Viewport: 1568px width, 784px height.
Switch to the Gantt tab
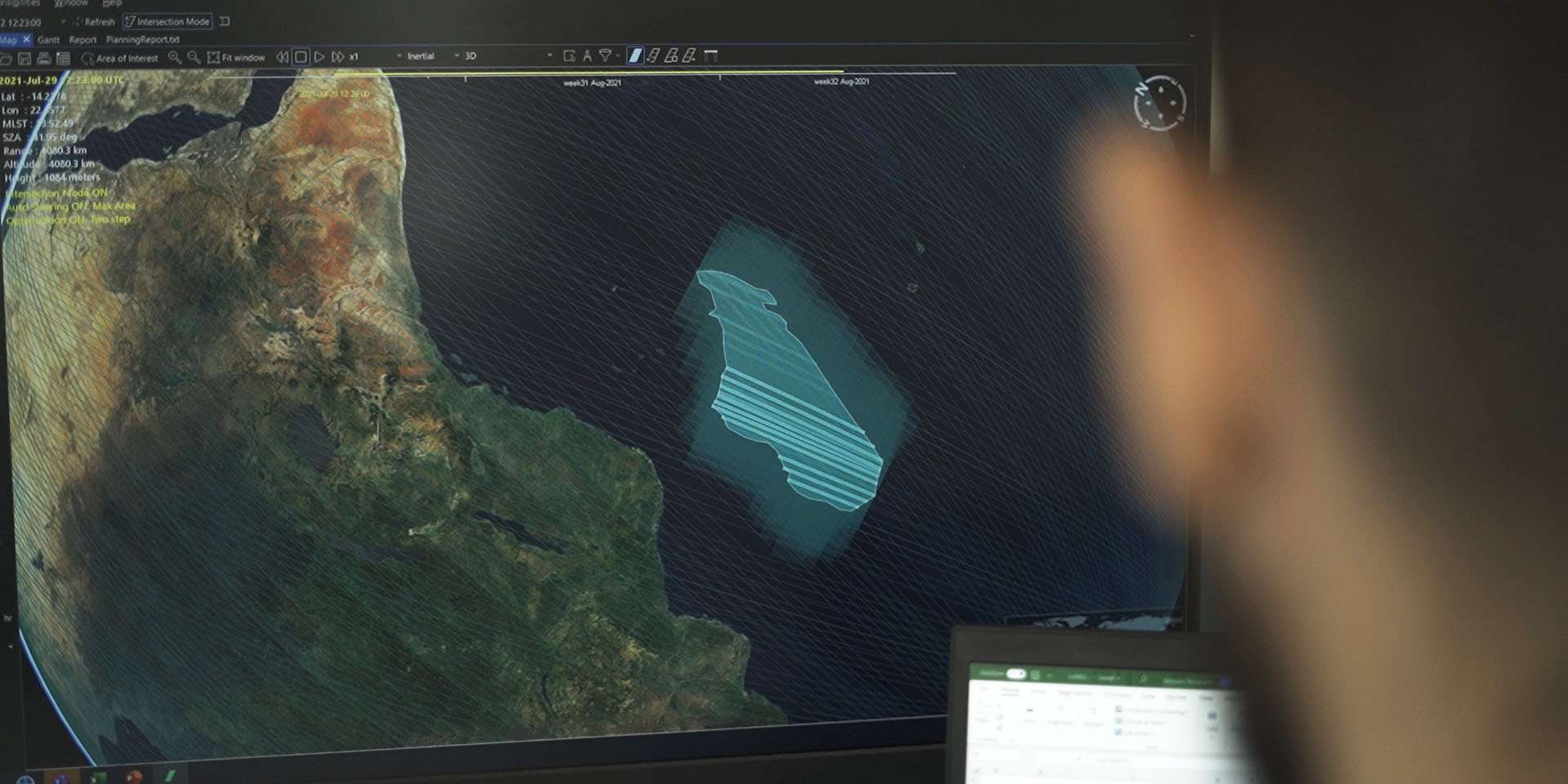point(48,39)
